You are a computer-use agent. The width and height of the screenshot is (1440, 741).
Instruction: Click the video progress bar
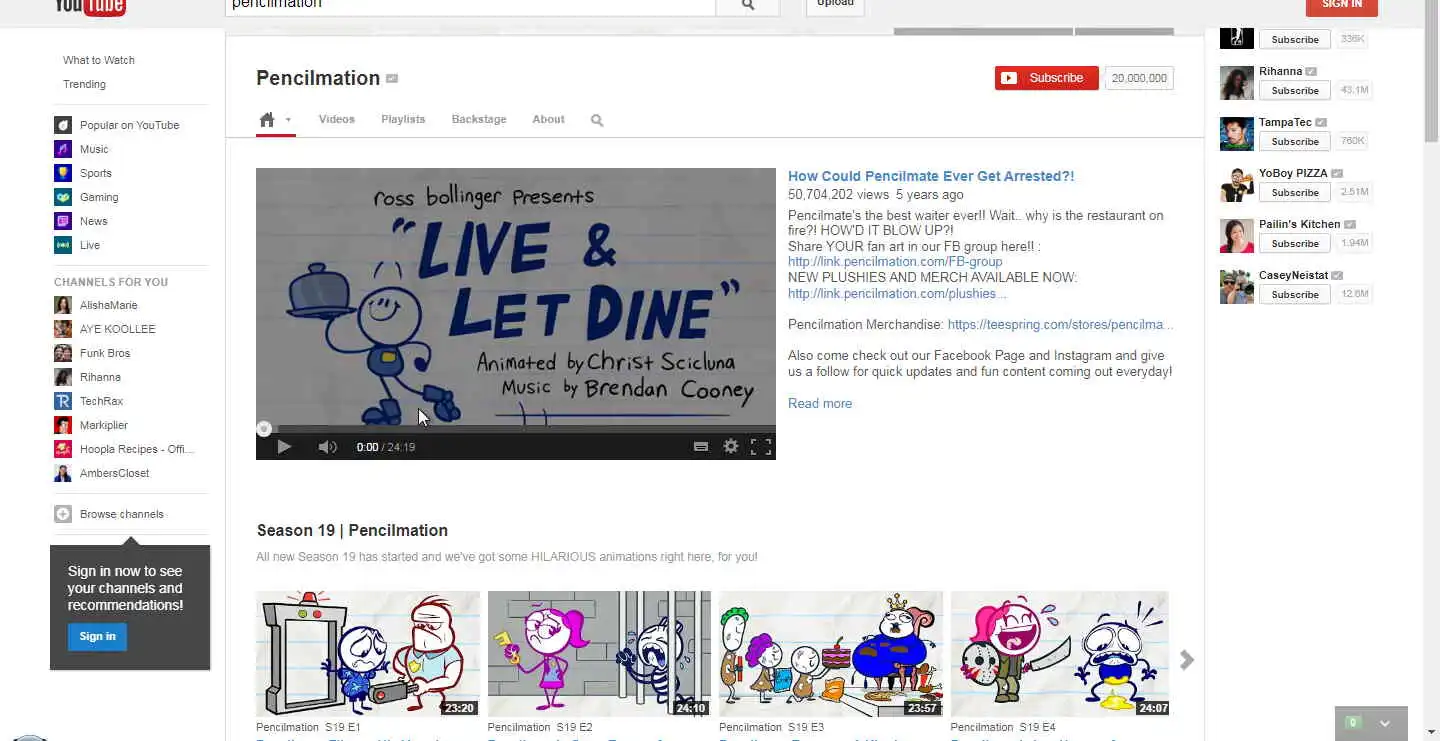pos(516,429)
